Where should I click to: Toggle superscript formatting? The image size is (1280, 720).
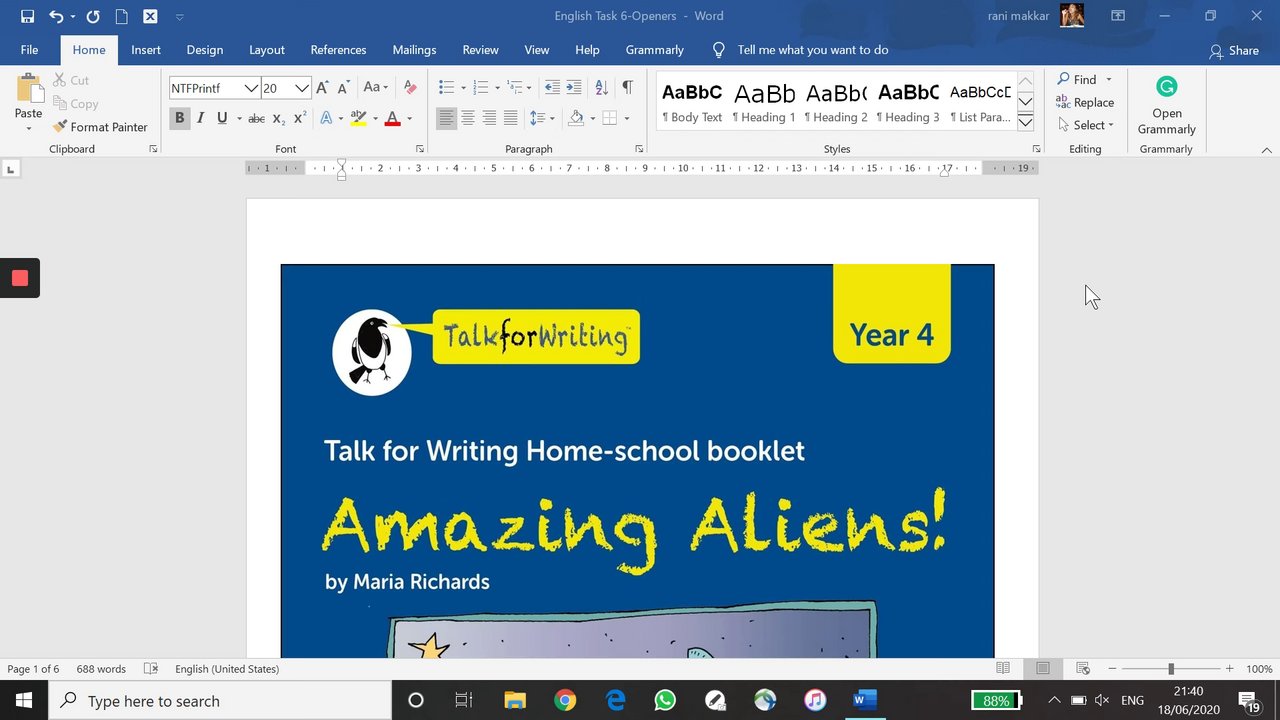(x=300, y=118)
